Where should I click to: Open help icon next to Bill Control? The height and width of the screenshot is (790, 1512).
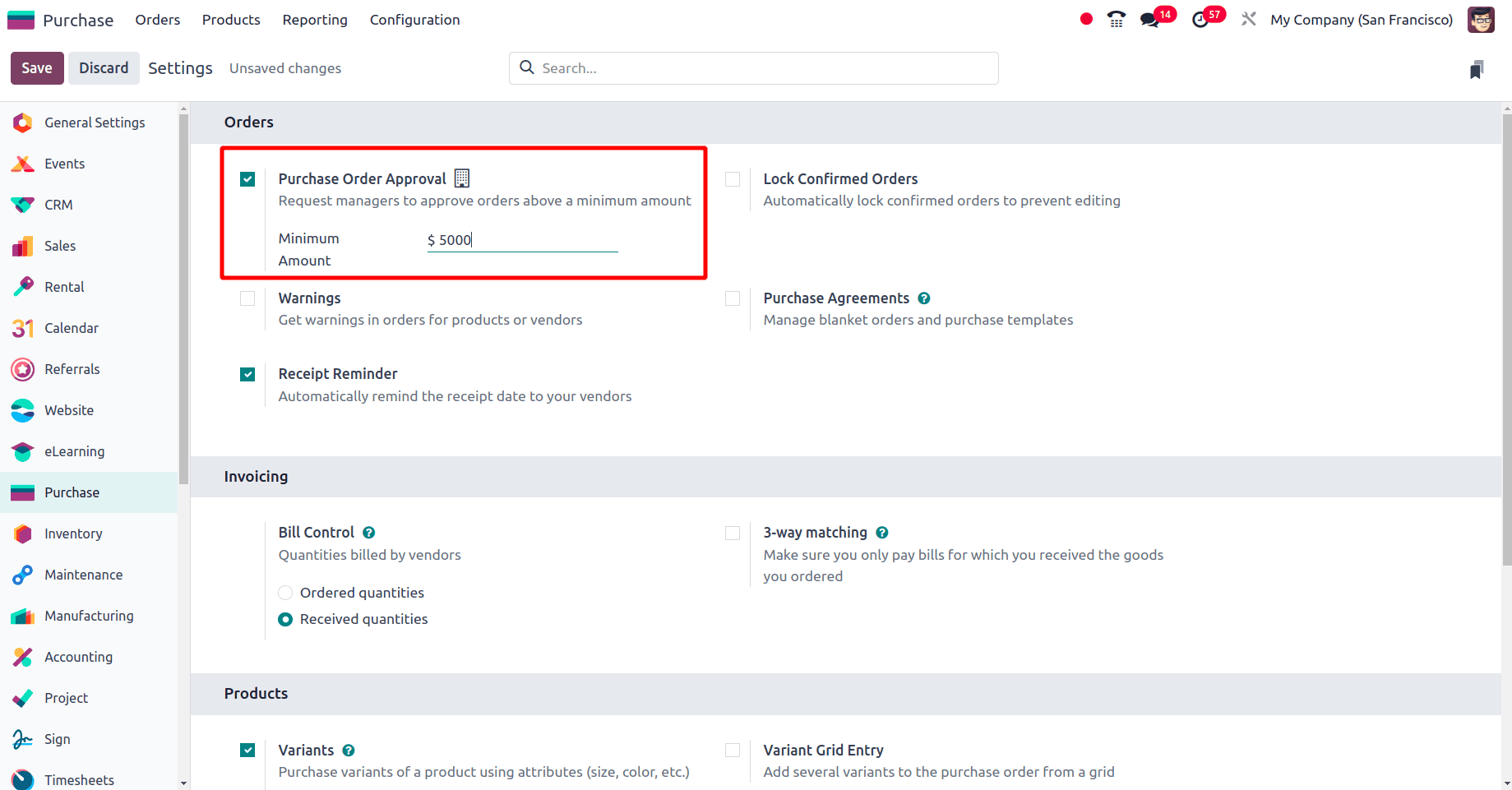pos(368,533)
